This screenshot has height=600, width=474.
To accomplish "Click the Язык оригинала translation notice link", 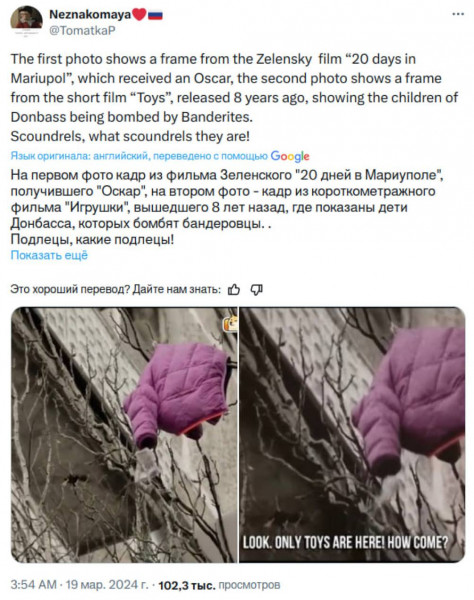I will (139, 156).
